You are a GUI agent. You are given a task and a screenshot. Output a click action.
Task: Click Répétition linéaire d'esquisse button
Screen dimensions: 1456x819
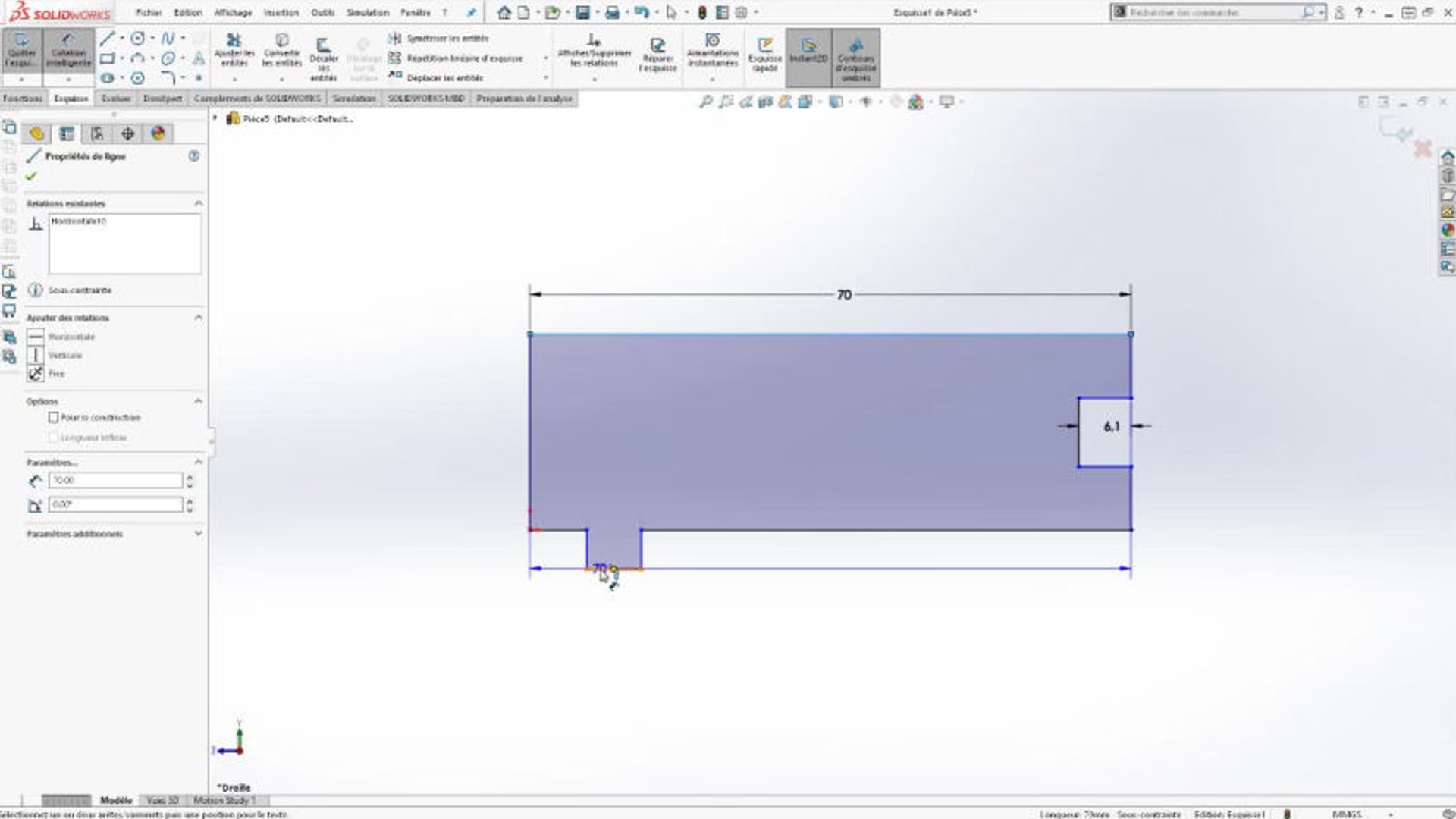tap(456, 58)
